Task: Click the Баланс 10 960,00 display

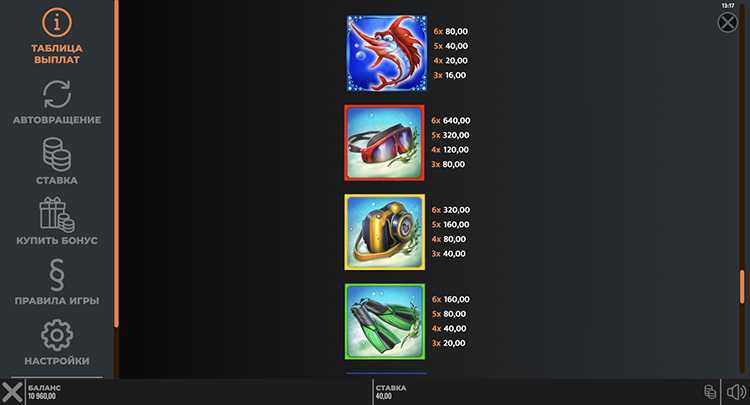Action: click(44, 392)
